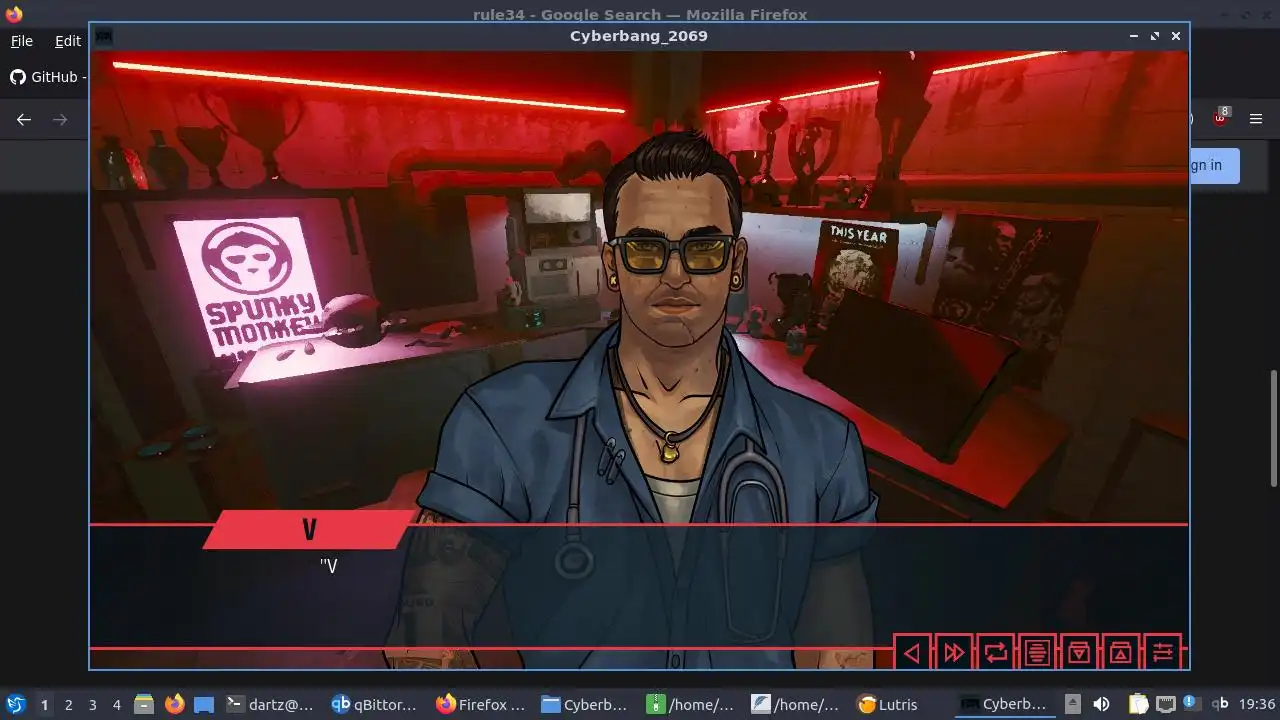Minimize the Cyberbang_2069 window
Image resolution: width=1280 pixels, height=720 pixels.
[x=1133, y=36]
